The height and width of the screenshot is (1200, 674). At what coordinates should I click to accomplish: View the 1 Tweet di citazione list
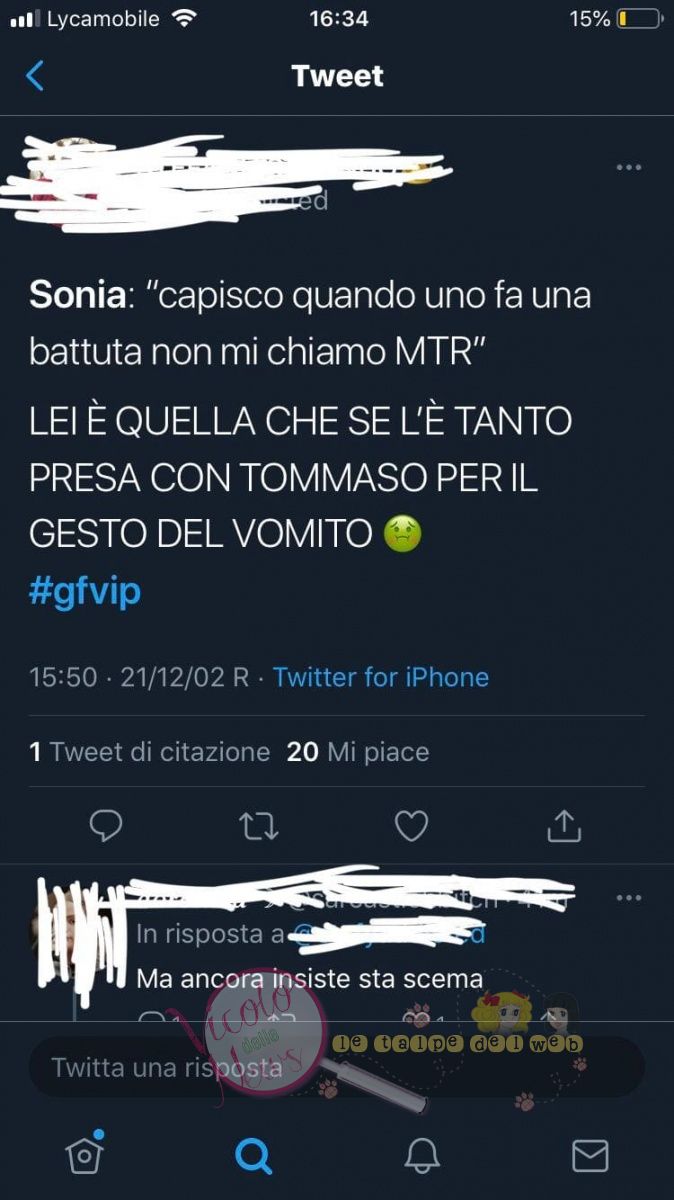click(149, 752)
